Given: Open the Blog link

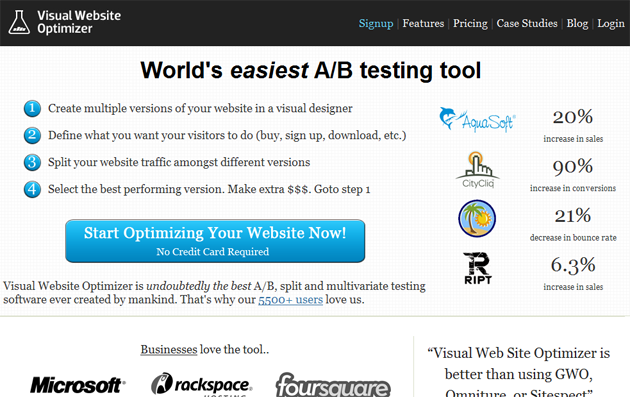Looking at the screenshot, I should 577,23.
